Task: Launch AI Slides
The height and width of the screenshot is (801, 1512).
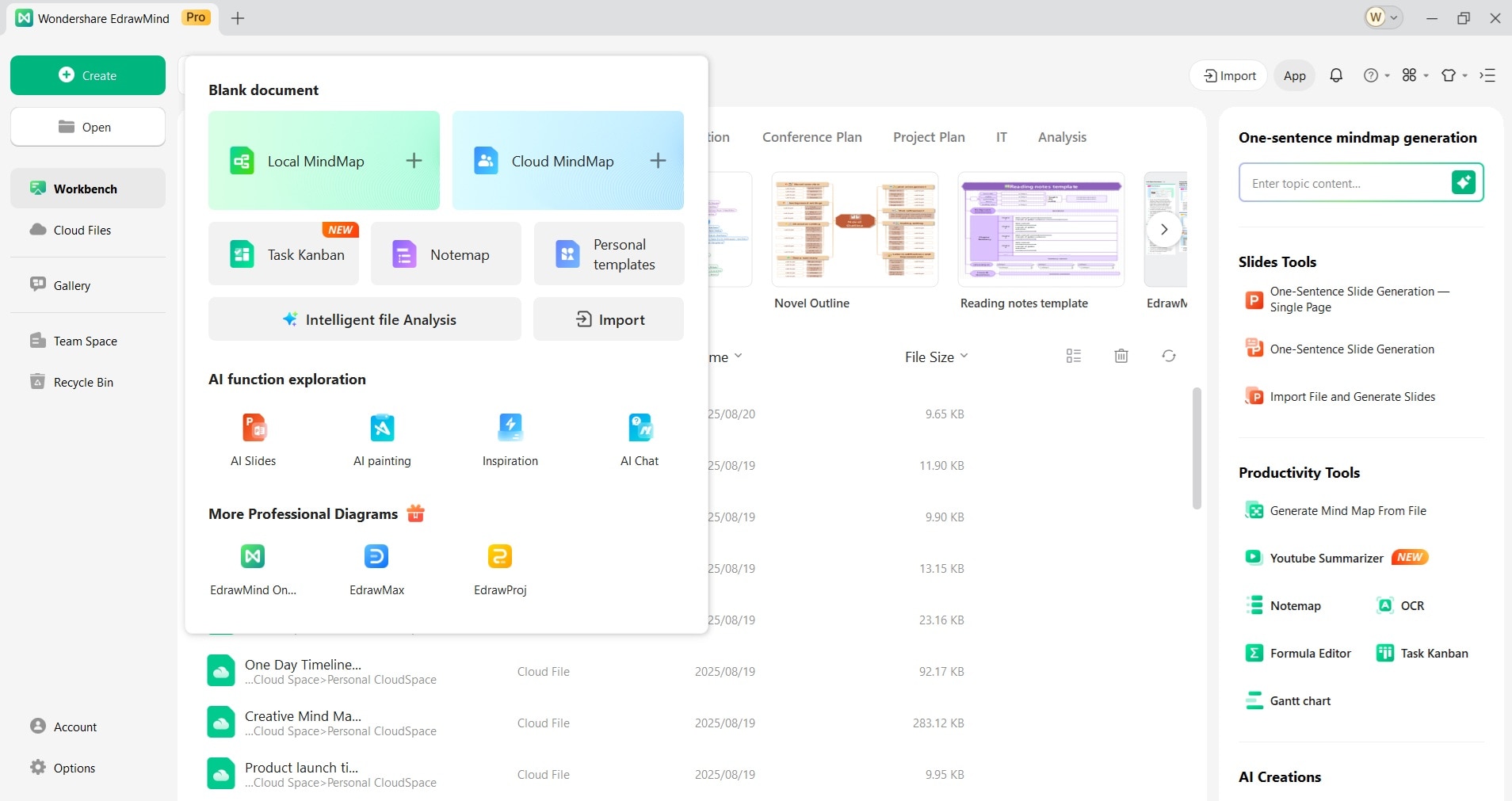Action: 254,440
